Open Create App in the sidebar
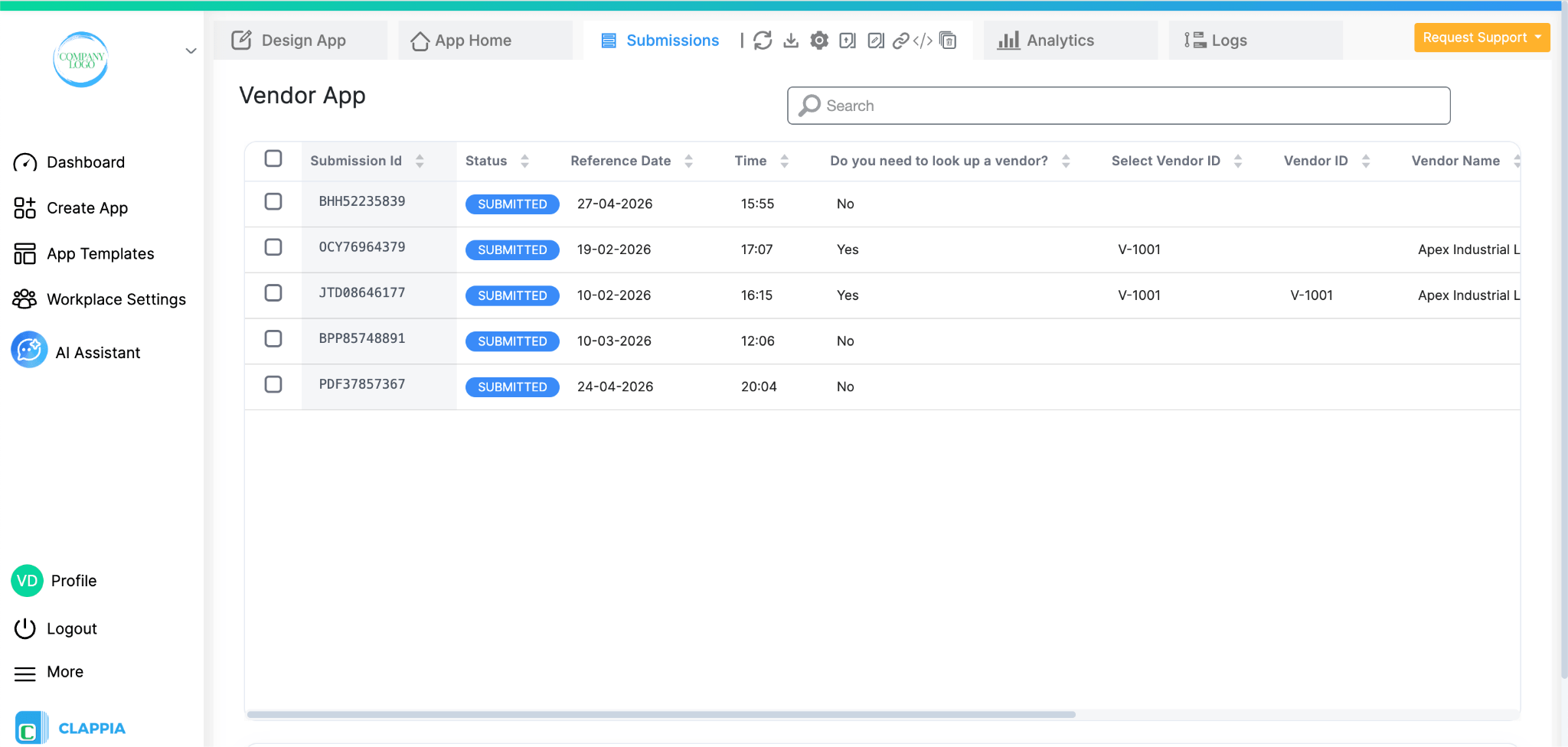The image size is (1568, 747). tap(87, 208)
